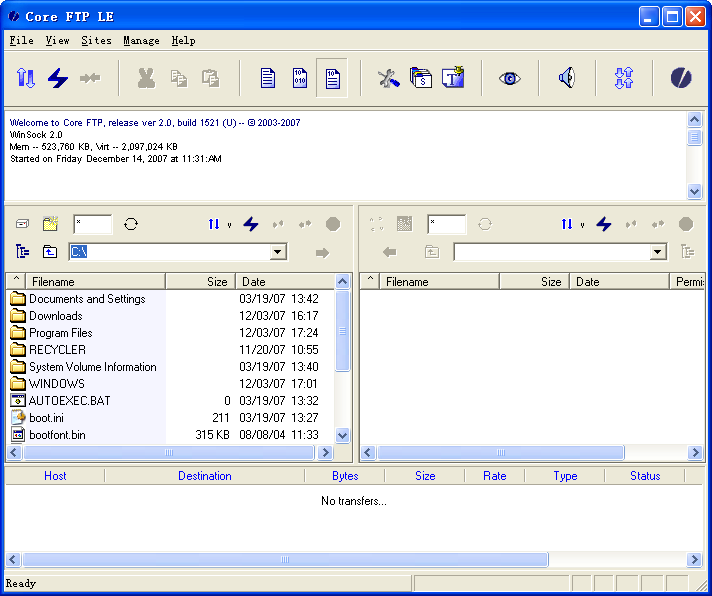
Task: Toggle remote directory tree view icon
Action: (x=688, y=251)
